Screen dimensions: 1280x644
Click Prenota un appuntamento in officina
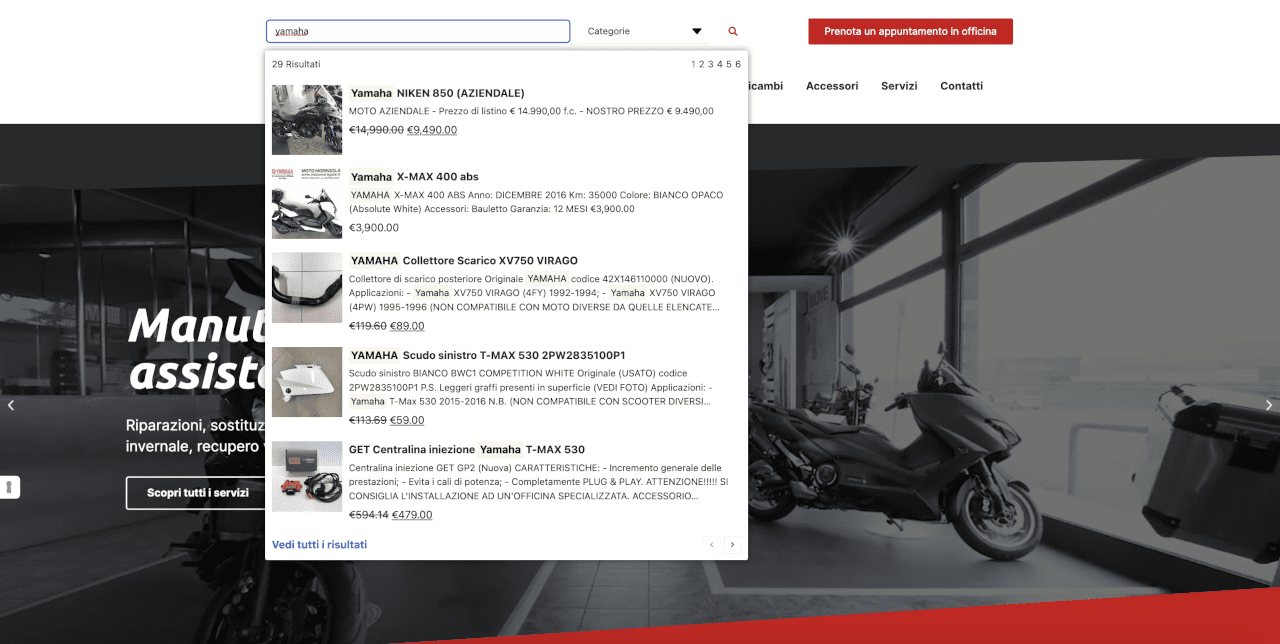[x=910, y=31]
